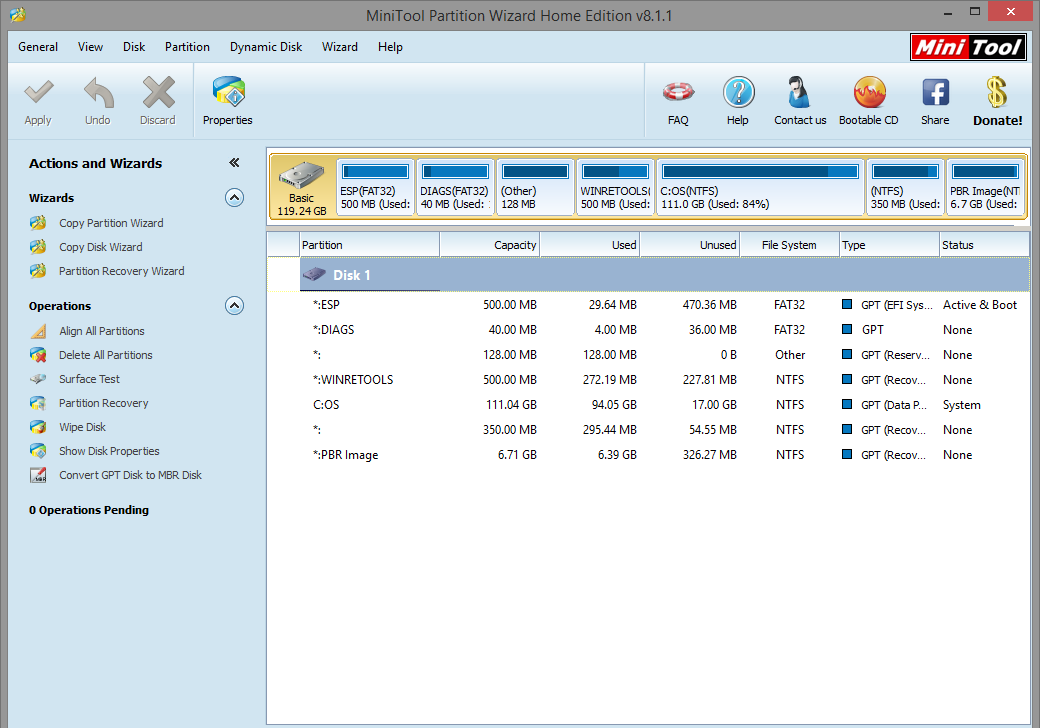Click the Disk 1 drive icon in list
Viewport: 1040px width, 728px height.
(314, 274)
